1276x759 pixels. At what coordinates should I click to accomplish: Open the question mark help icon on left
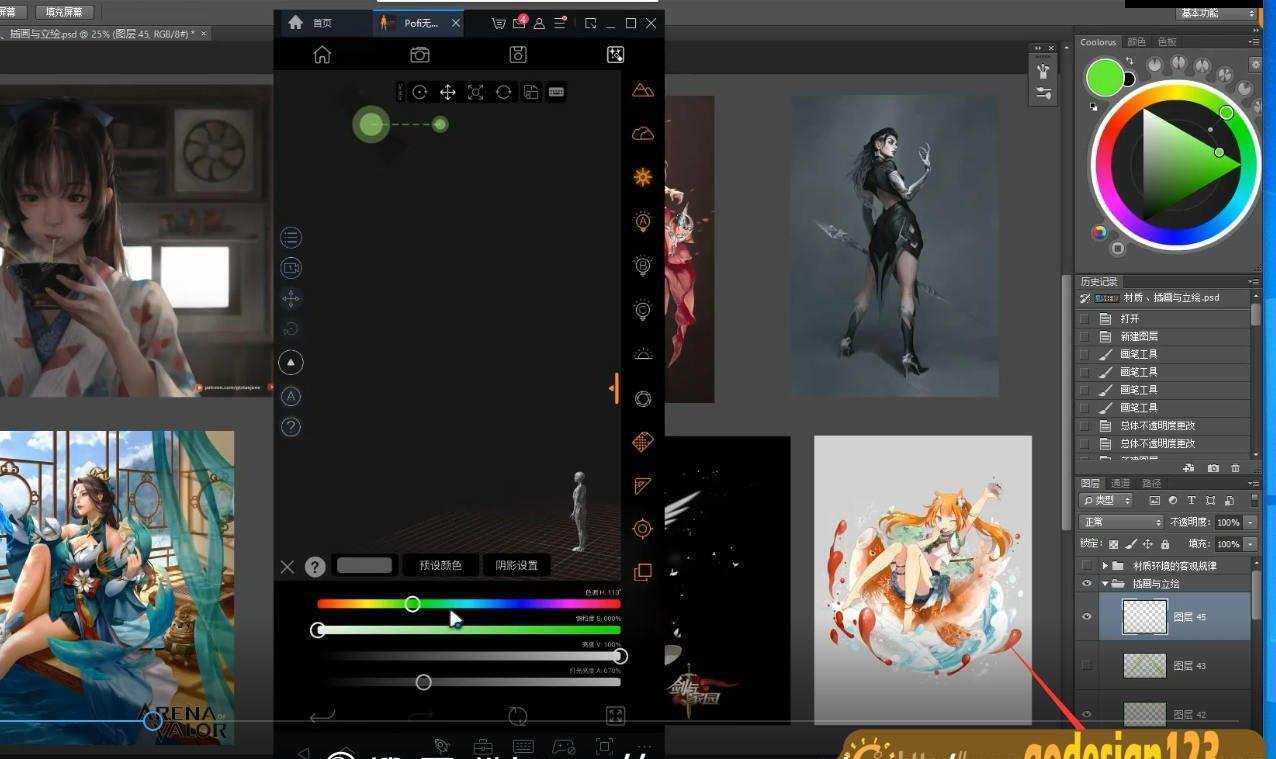(x=291, y=427)
